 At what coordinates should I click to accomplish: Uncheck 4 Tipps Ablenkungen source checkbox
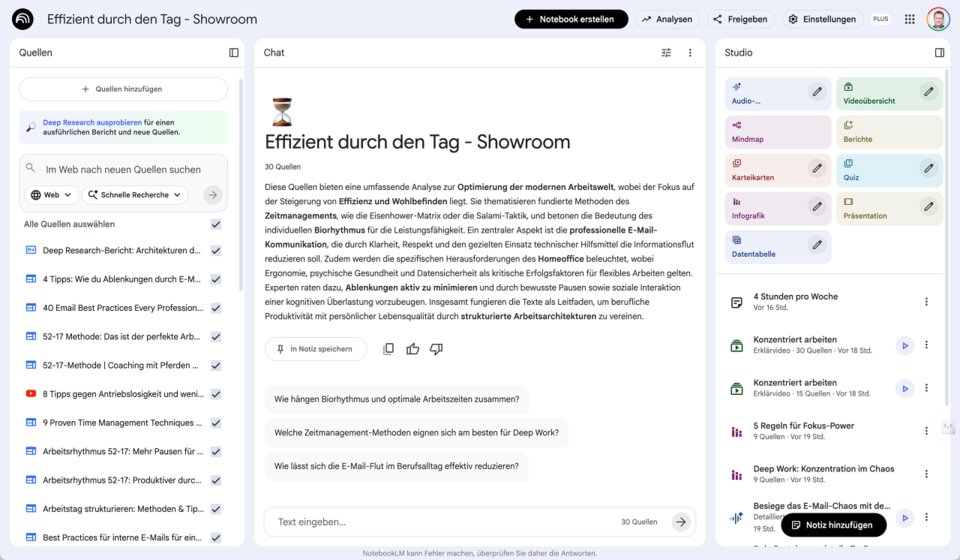[216, 280]
